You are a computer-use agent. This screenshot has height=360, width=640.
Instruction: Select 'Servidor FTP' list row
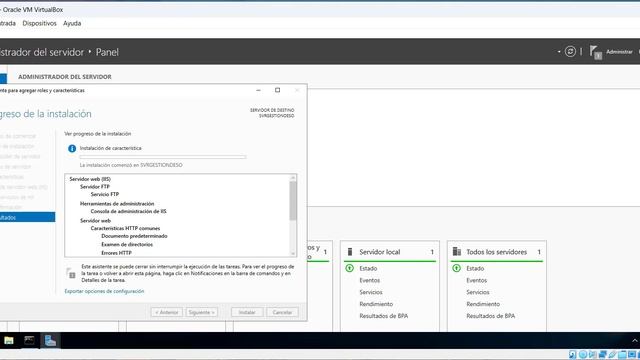click(95, 187)
